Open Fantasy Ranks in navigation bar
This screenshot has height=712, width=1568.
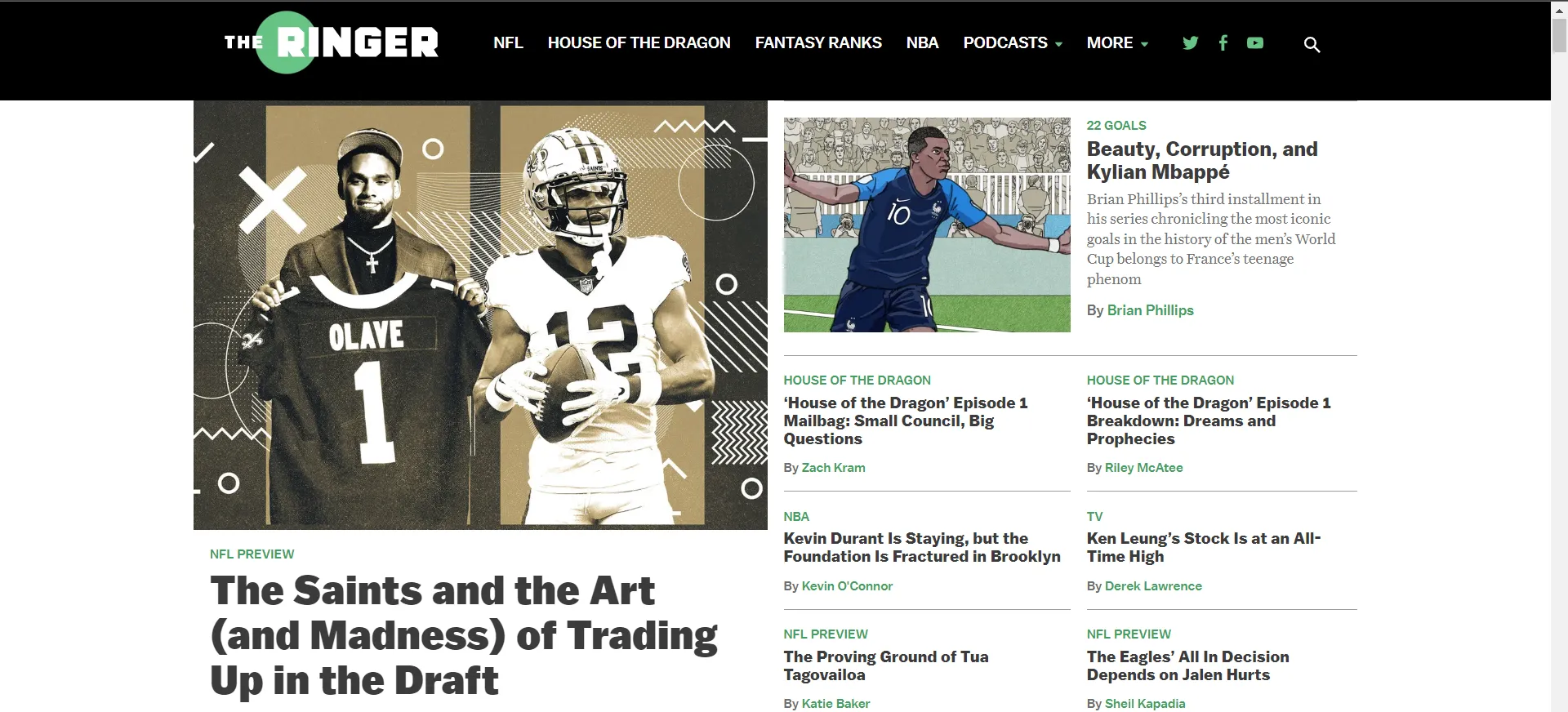[818, 42]
